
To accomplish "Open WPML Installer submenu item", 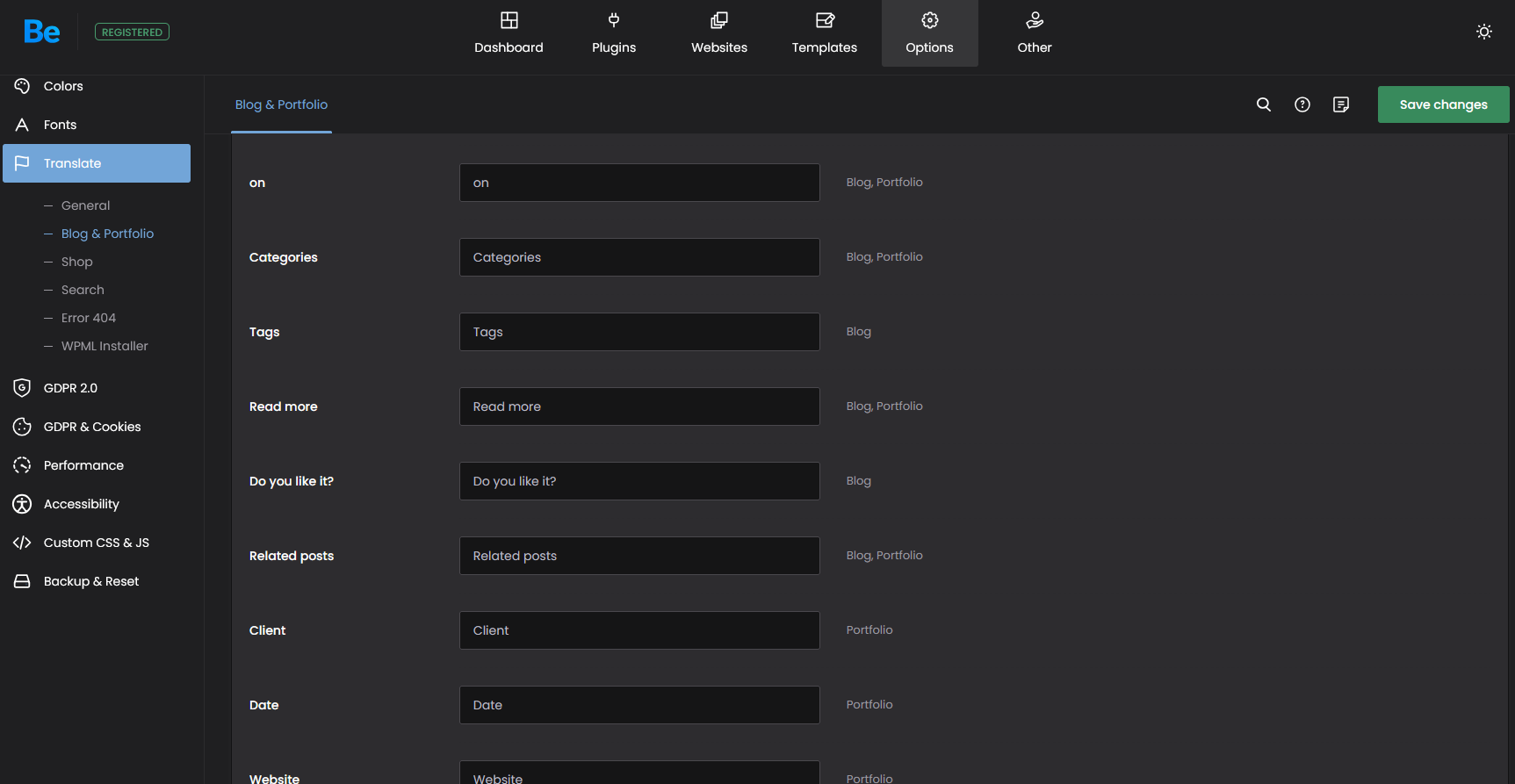I will click(x=105, y=346).
